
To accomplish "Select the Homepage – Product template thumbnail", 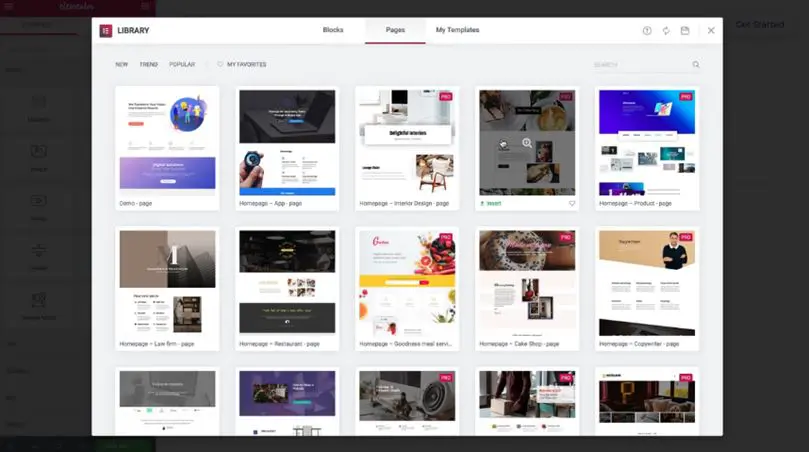I will tap(647, 142).
